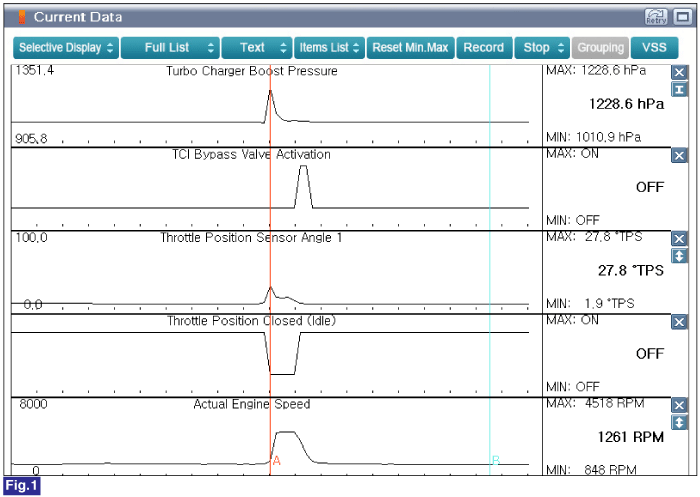Click the VSS button
The height and width of the screenshot is (497, 700).
(654, 48)
